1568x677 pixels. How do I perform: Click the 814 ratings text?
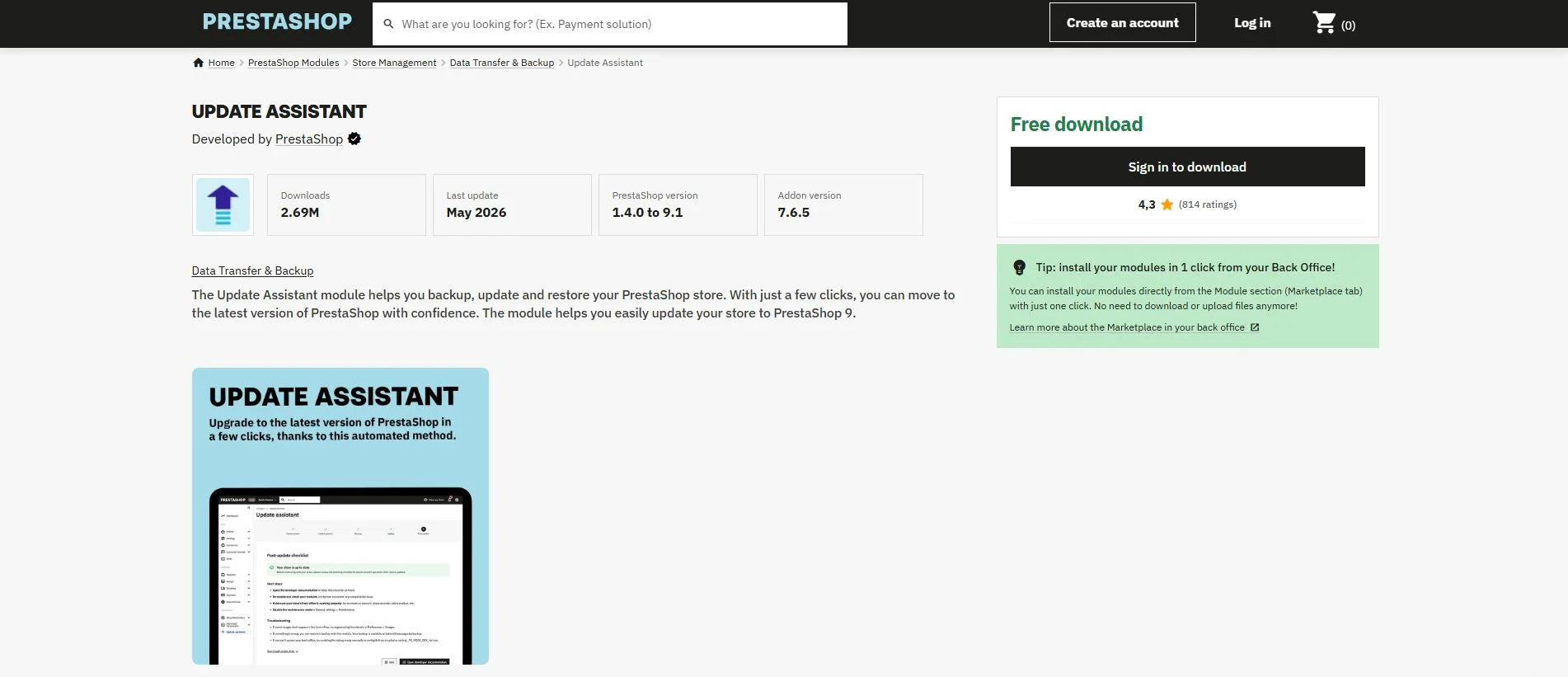tap(1208, 205)
